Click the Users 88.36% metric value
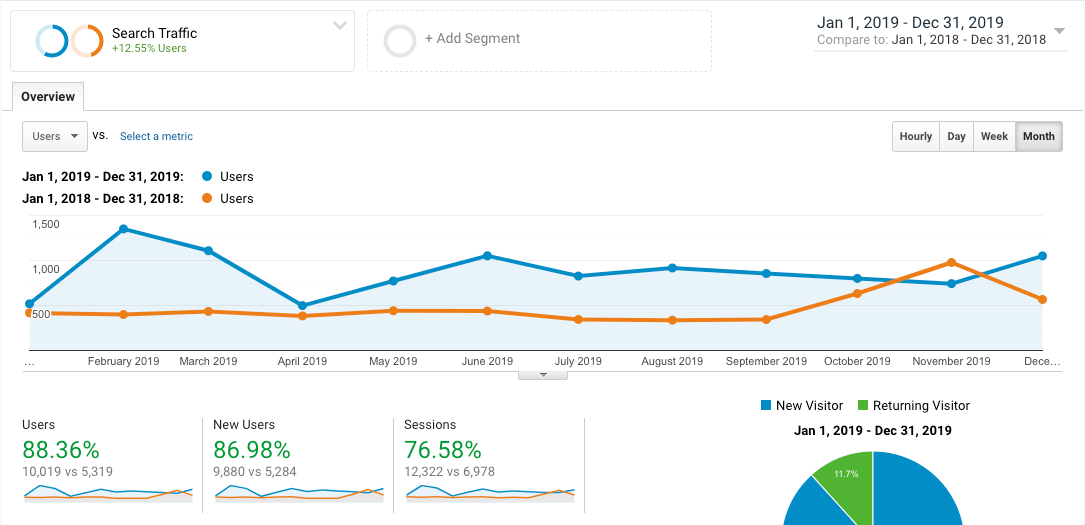Screen dimensions: 1085x525 (61, 450)
